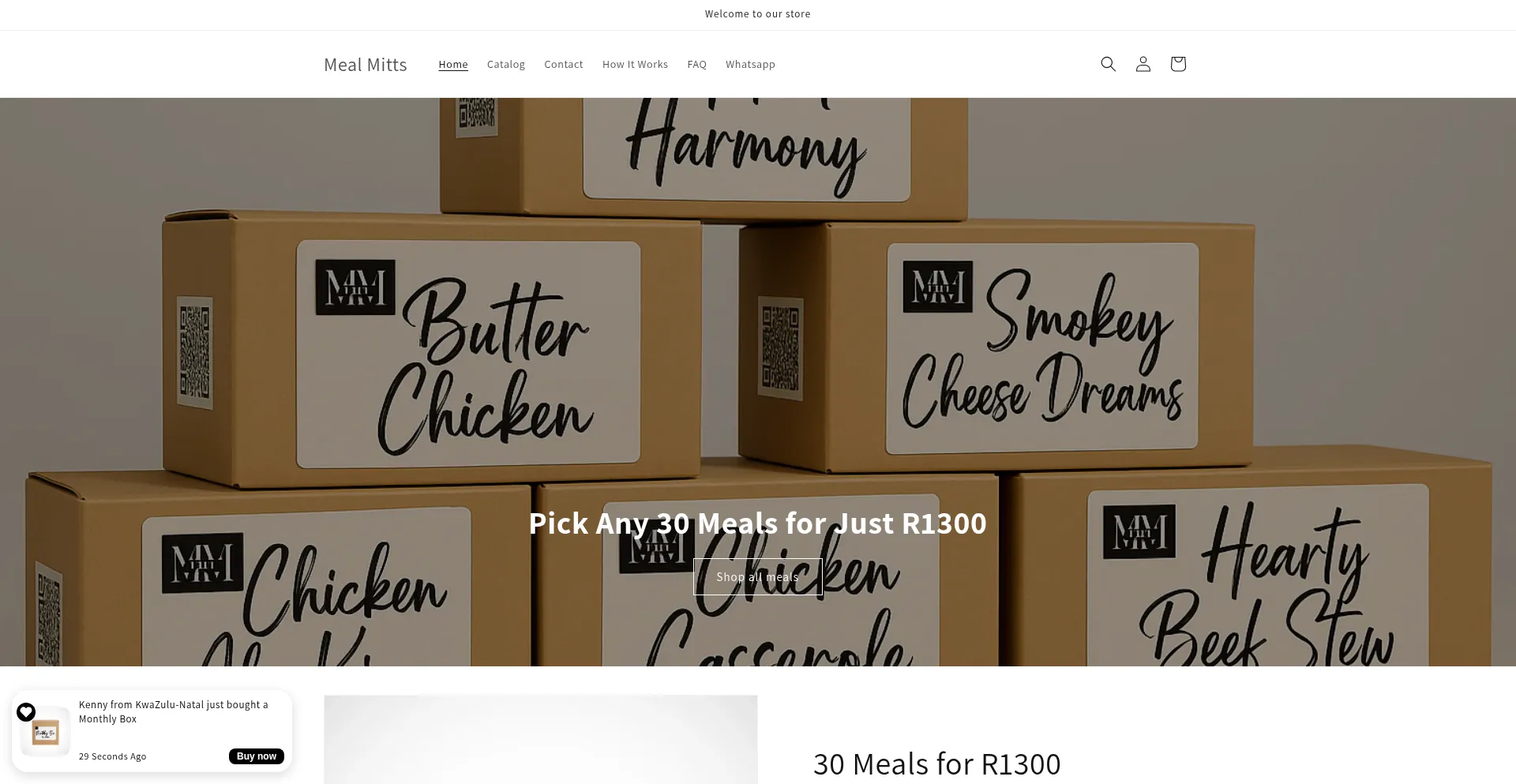Open the Catalog menu item
1516x784 pixels.
point(505,65)
